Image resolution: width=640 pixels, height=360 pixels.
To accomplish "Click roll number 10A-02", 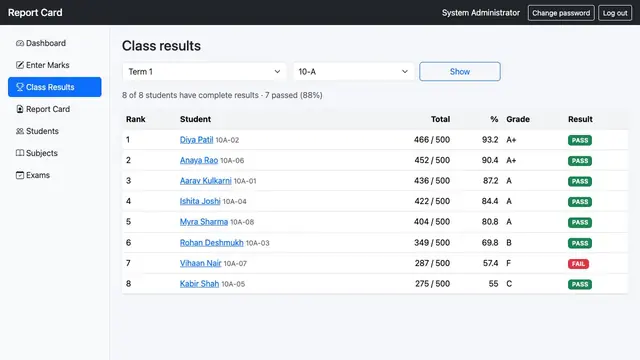I will pos(227,140).
